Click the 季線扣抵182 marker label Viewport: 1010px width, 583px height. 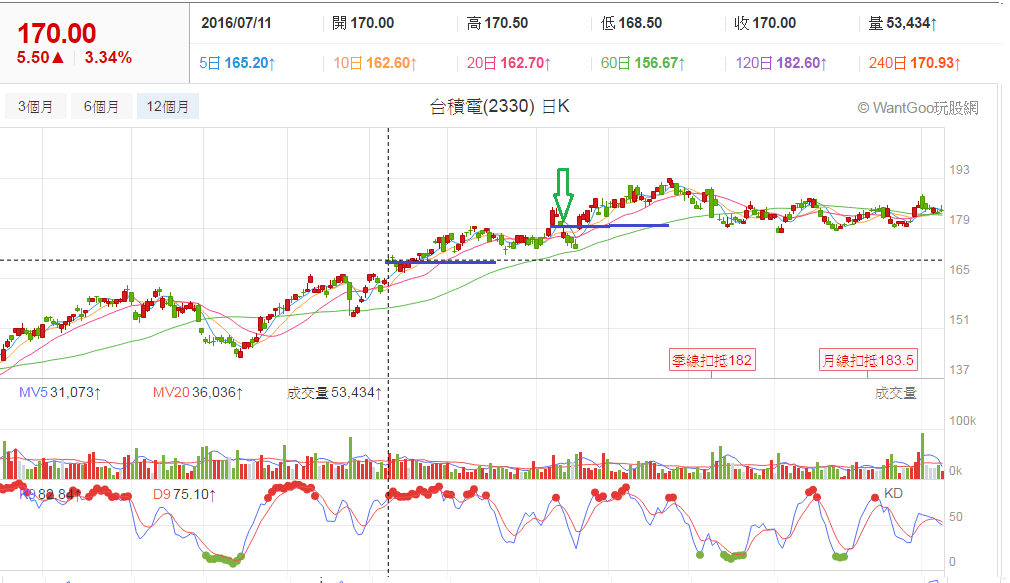(712, 360)
